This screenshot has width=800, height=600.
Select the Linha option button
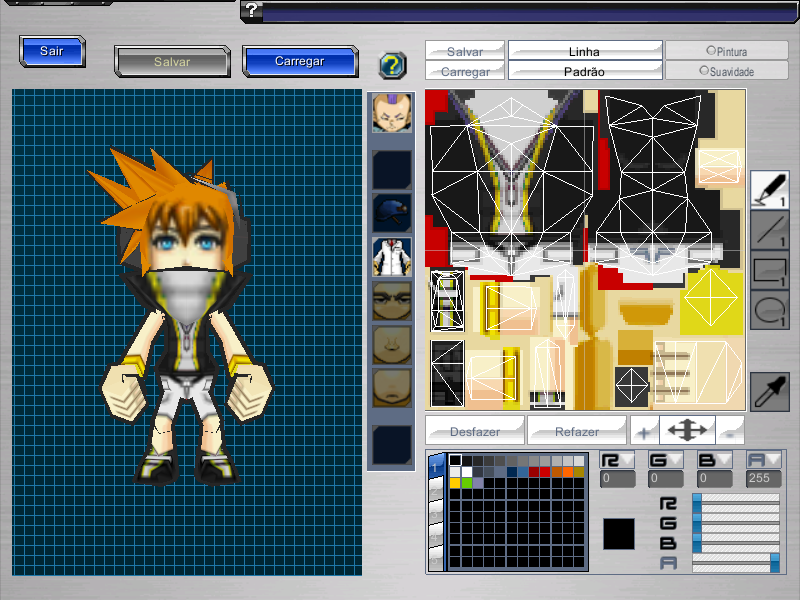(x=585, y=51)
